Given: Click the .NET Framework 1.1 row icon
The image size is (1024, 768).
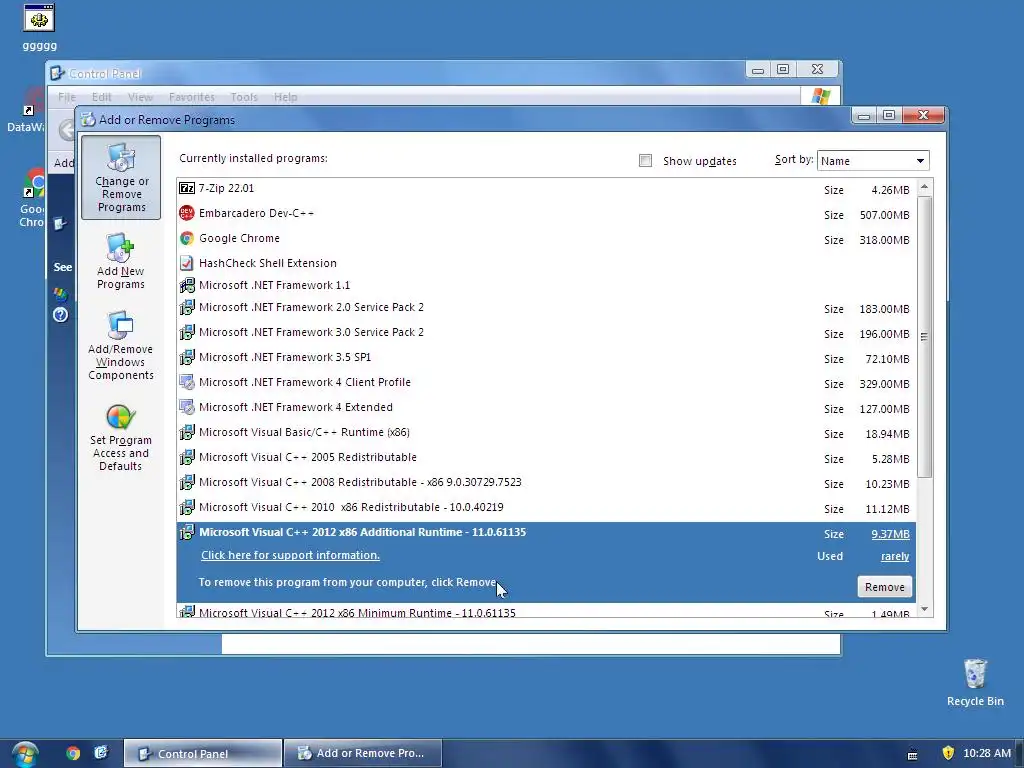Looking at the screenshot, I should 187,285.
